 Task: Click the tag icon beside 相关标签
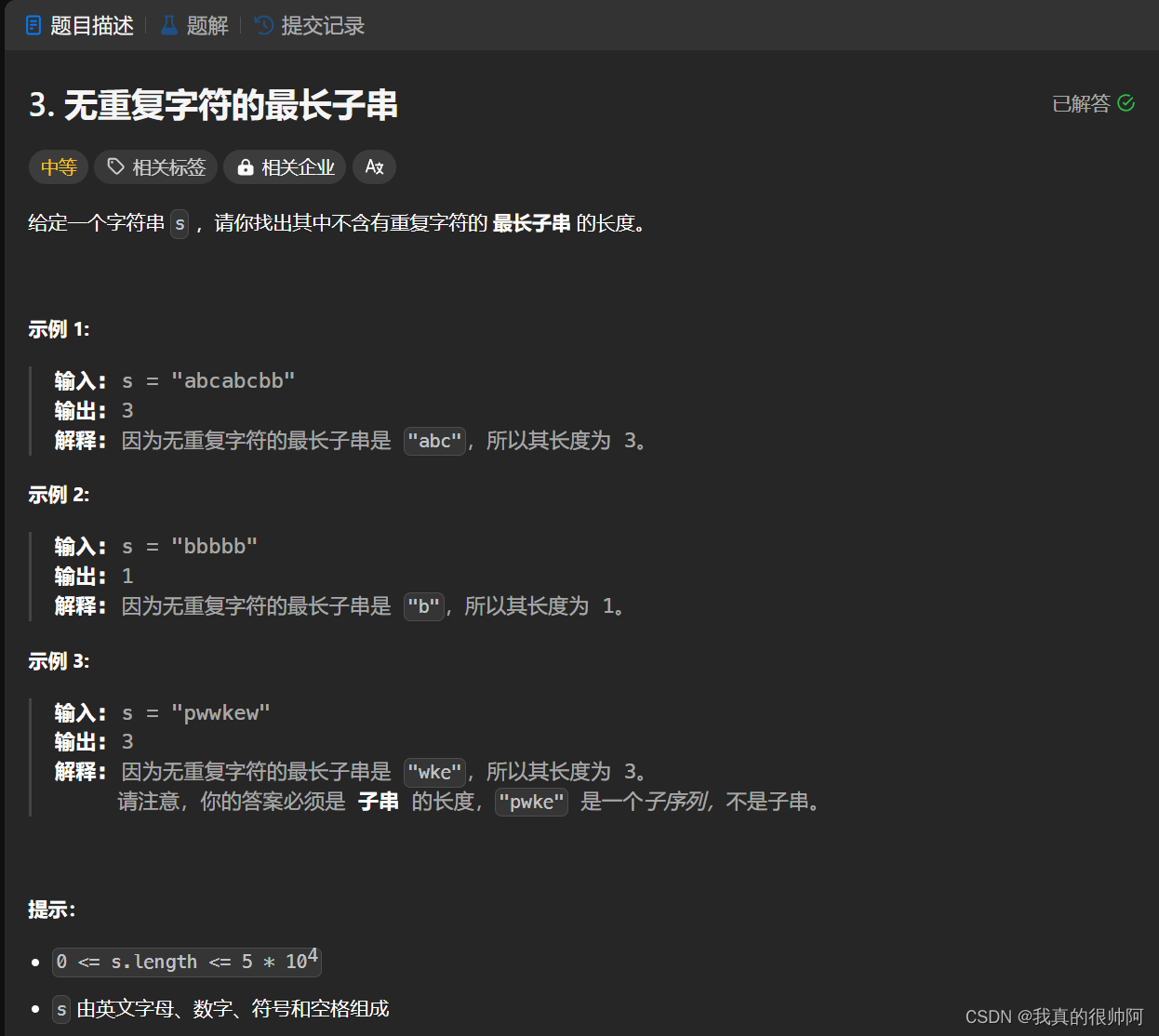pos(115,166)
